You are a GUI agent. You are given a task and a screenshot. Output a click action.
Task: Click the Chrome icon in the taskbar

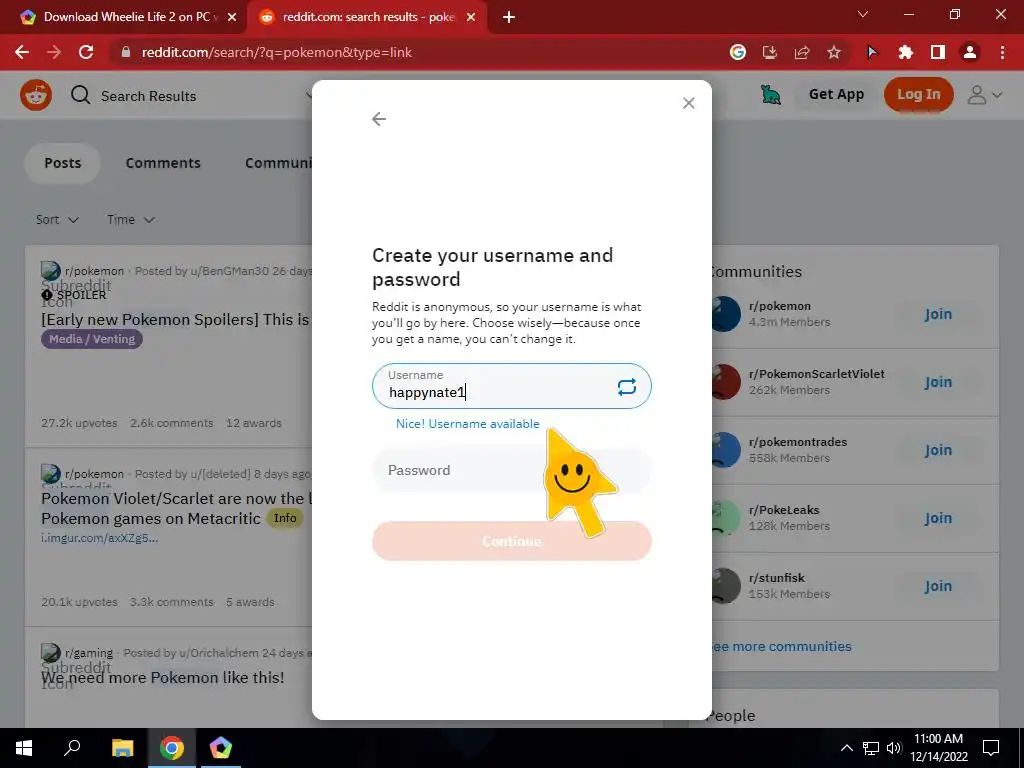(x=172, y=748)
